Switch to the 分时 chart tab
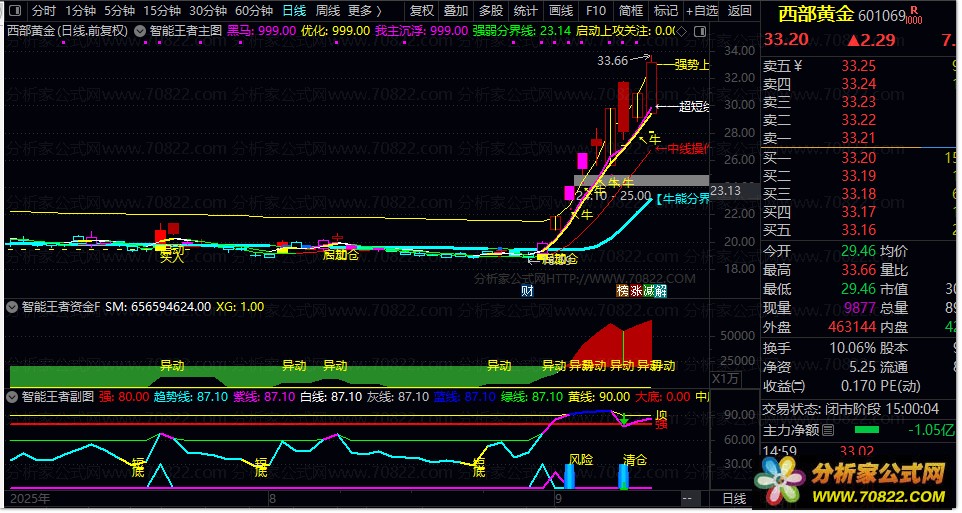This screenshot has height=513, width=962. tap(44, 10)
